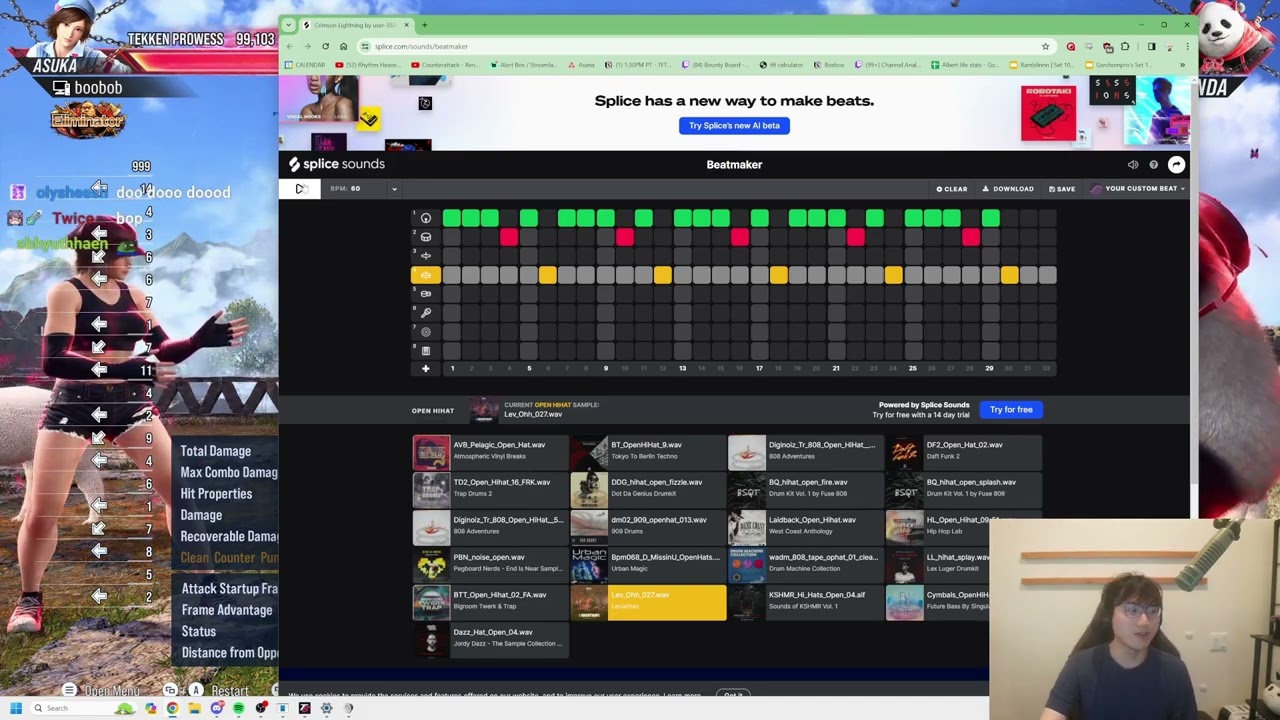
Task: Click Total Damage in the Tekken menu
Action: (215, 452)
